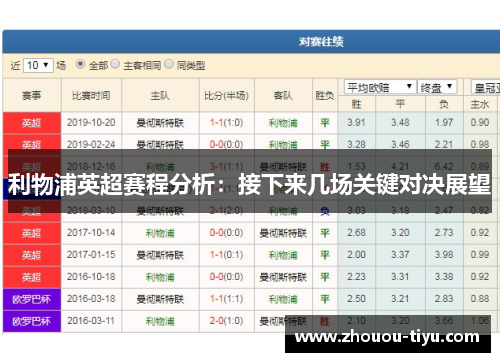Click the 比分(半场) column header
The width and height of the screenshot is (500, 362).
pos(227,96)
